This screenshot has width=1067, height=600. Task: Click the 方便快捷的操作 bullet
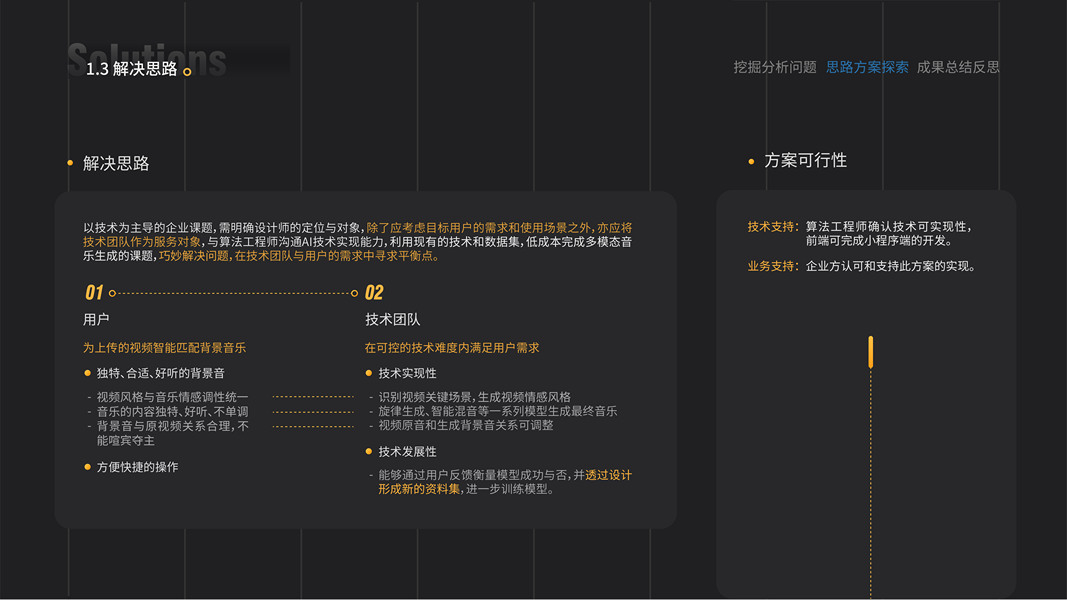(137, 467)
